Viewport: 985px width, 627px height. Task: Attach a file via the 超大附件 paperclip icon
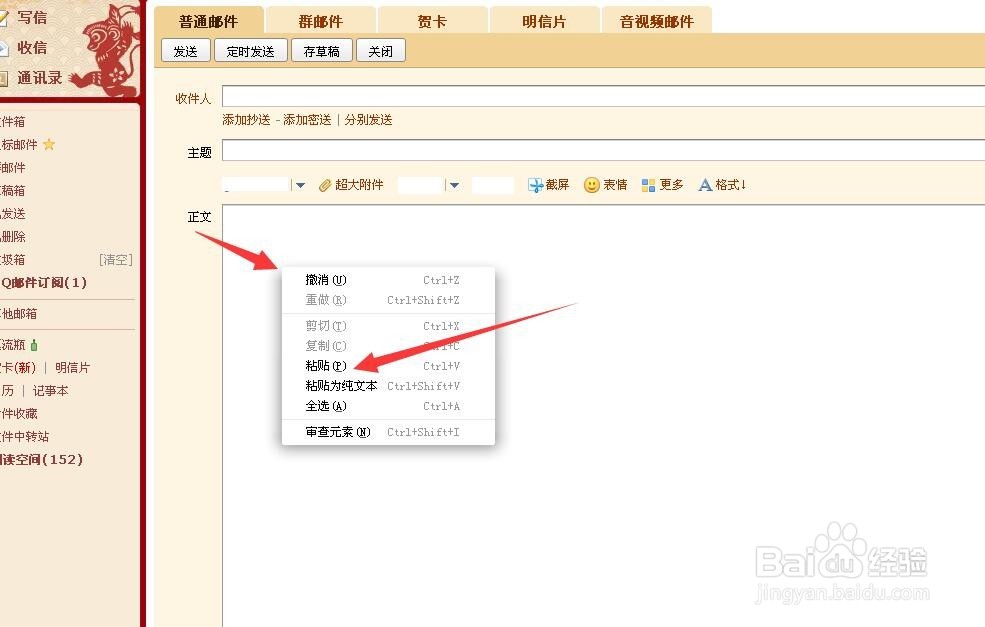[x=323, y=184]
